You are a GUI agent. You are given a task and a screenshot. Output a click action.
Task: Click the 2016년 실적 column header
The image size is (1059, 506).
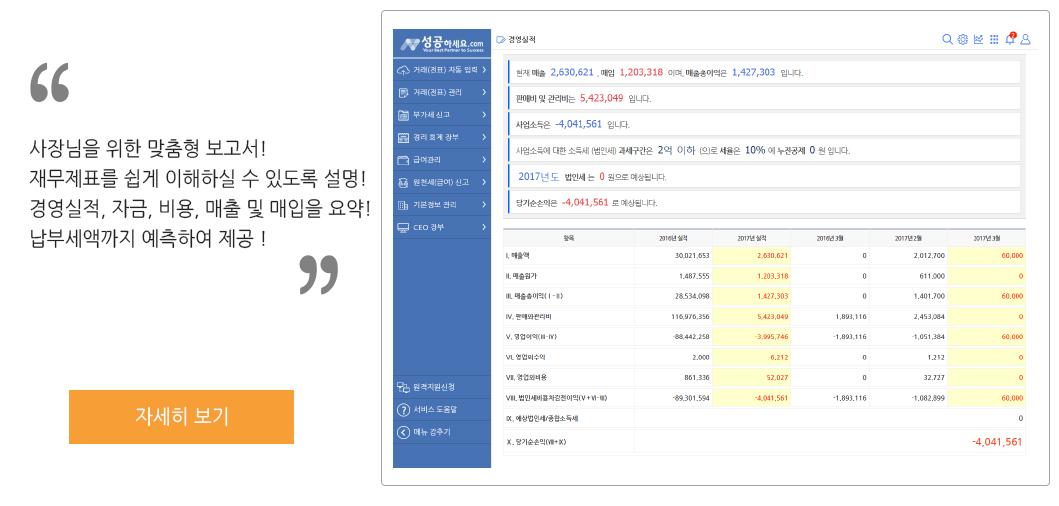[x=673, y=238]
